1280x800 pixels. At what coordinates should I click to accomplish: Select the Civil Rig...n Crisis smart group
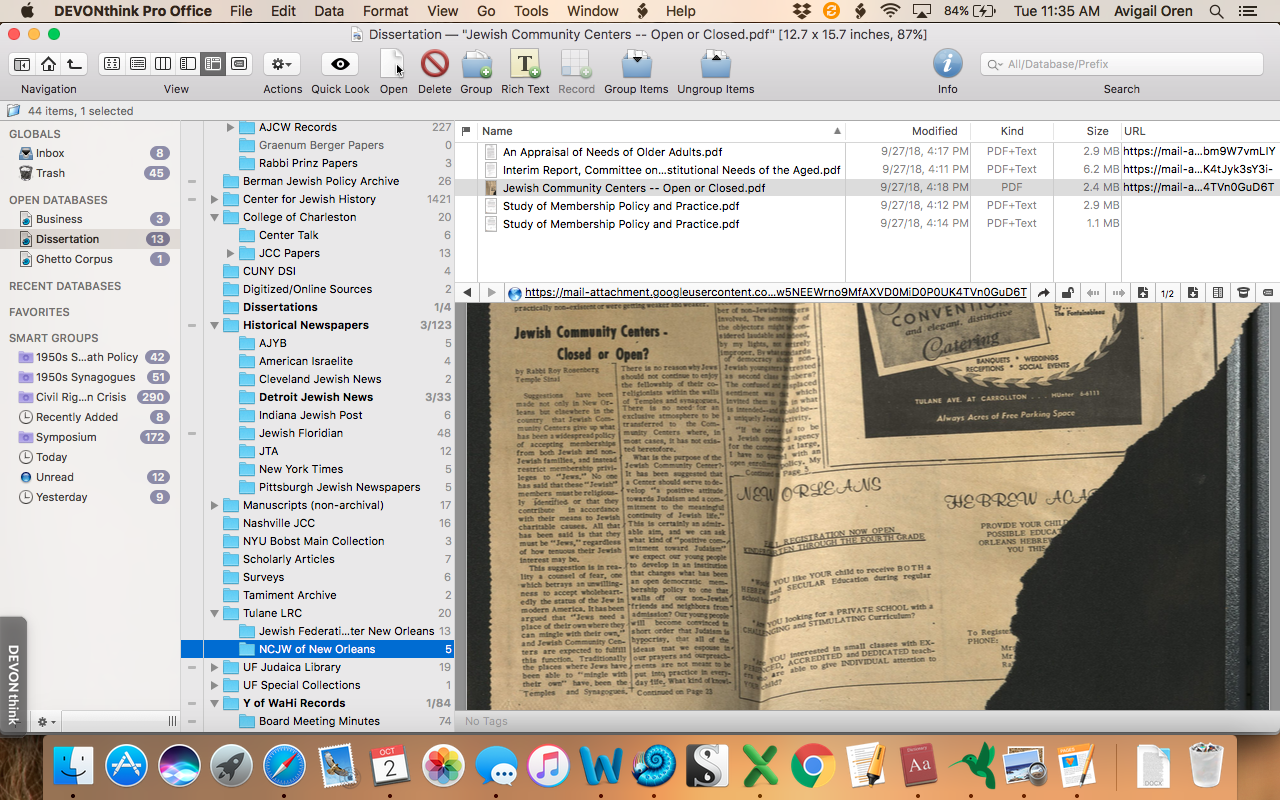(92, 397)
